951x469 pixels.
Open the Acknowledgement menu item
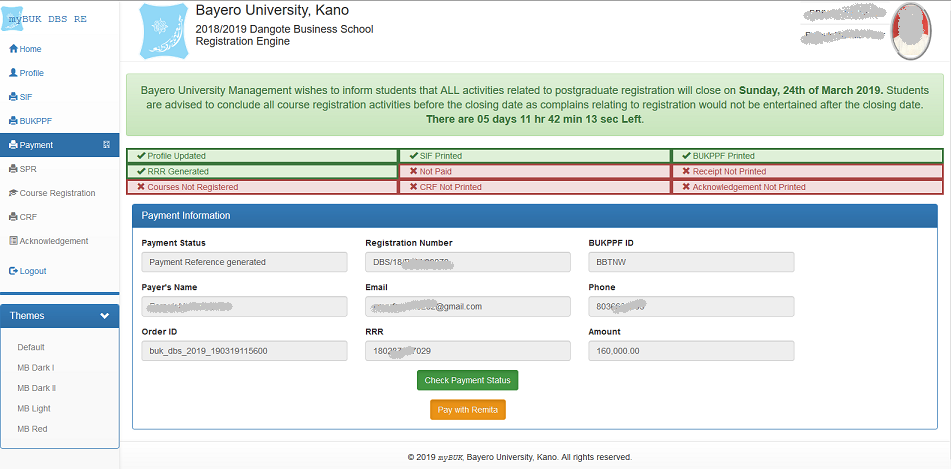click(53, 241)
